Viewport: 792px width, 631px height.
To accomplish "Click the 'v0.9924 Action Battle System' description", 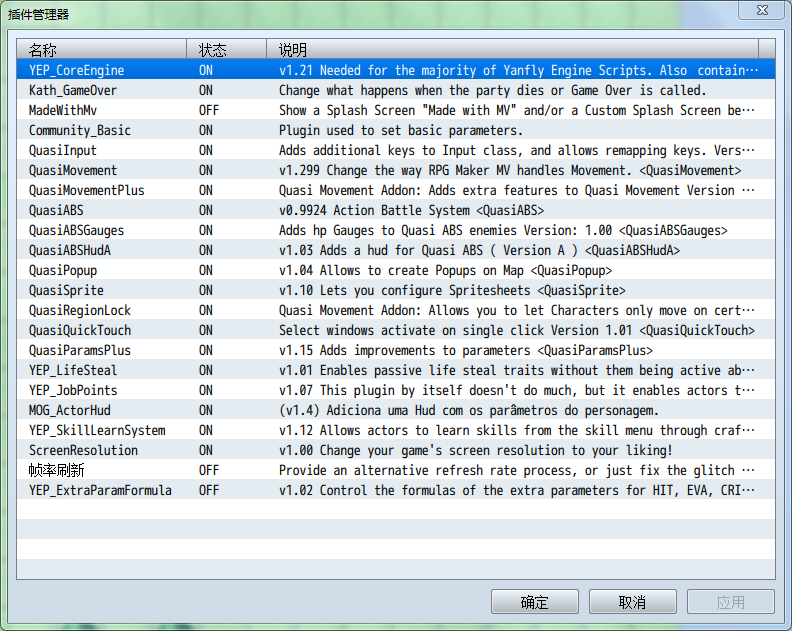I will 411,210.
